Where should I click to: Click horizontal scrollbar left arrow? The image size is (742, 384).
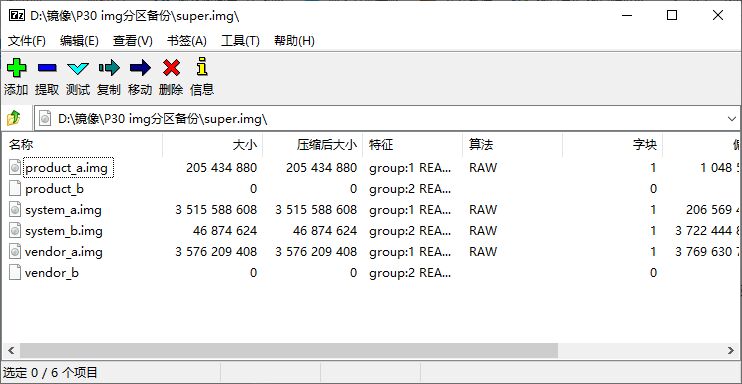[11, 350]
